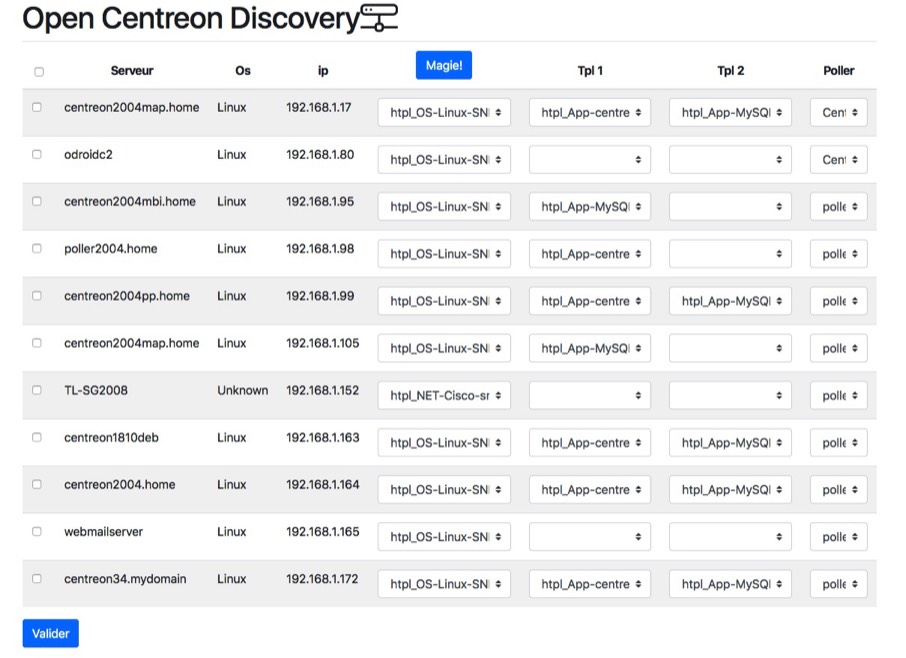
Task: Open the empty Tpl 1 dropdown for odroidc2
Action: click(x=589, y=160)
